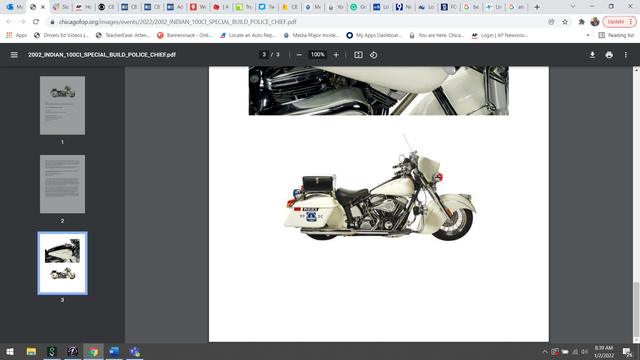Open the Bannersnack bookmark

point(185,36)
